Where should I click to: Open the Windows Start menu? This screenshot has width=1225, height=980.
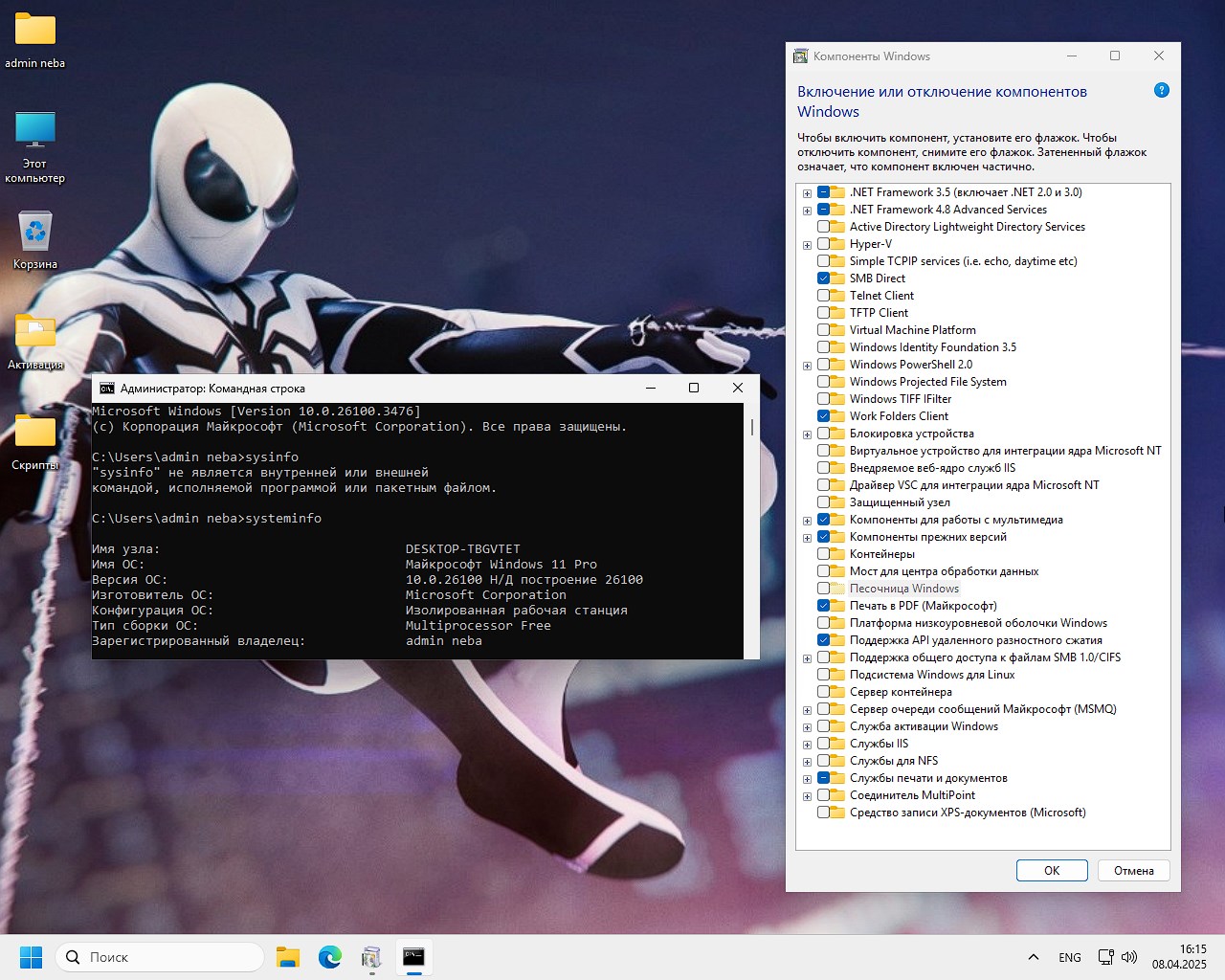(x=31, y=957)
